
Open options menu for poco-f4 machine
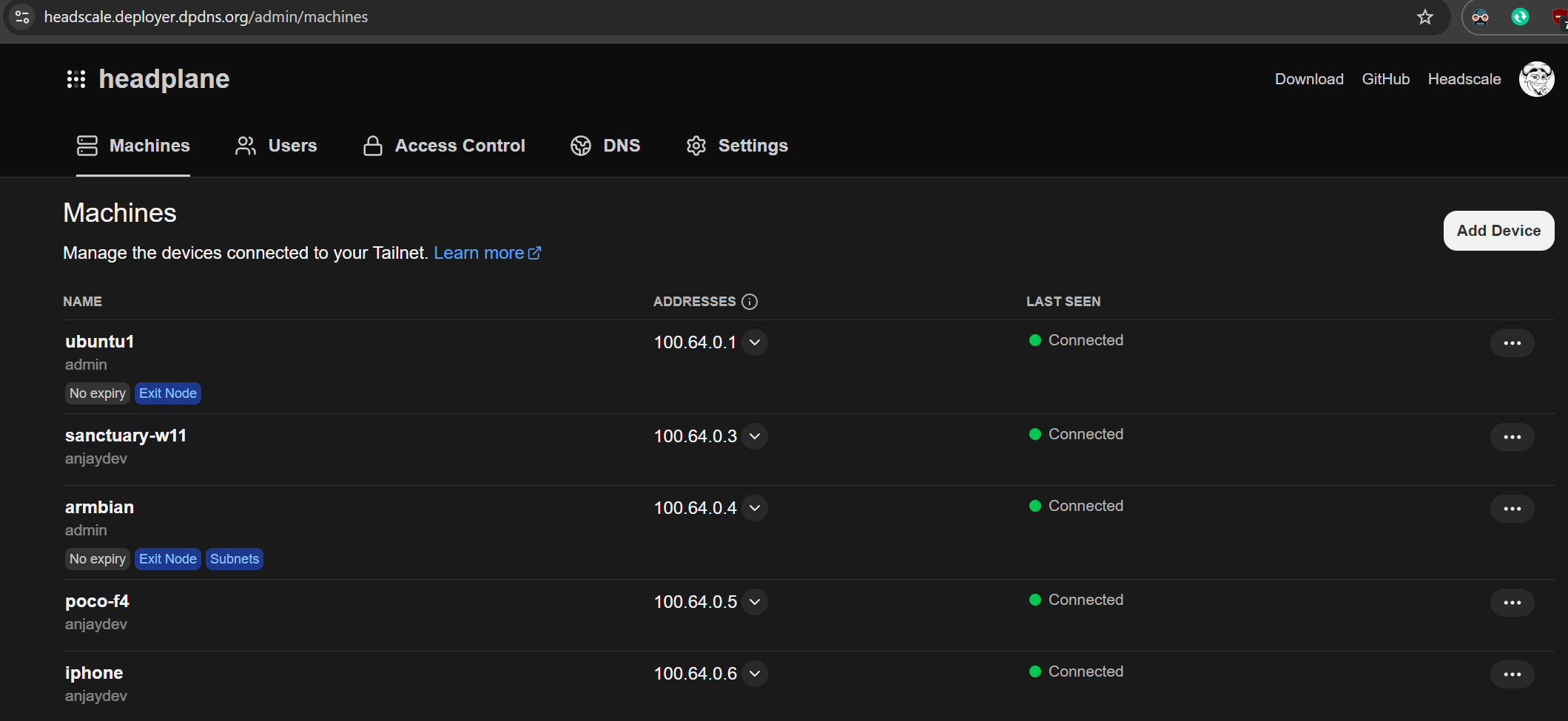tap(1512, 603)
